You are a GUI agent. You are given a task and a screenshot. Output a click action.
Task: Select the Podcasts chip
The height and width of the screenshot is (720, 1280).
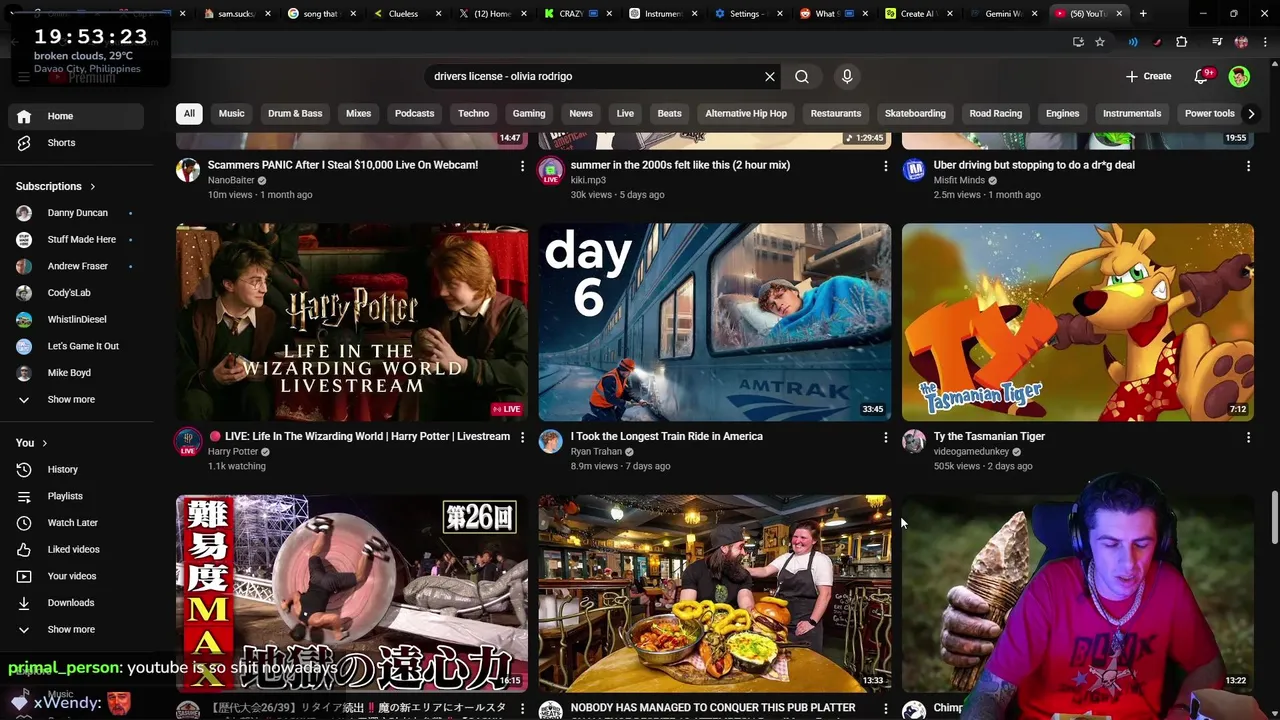tap(414, 113)
